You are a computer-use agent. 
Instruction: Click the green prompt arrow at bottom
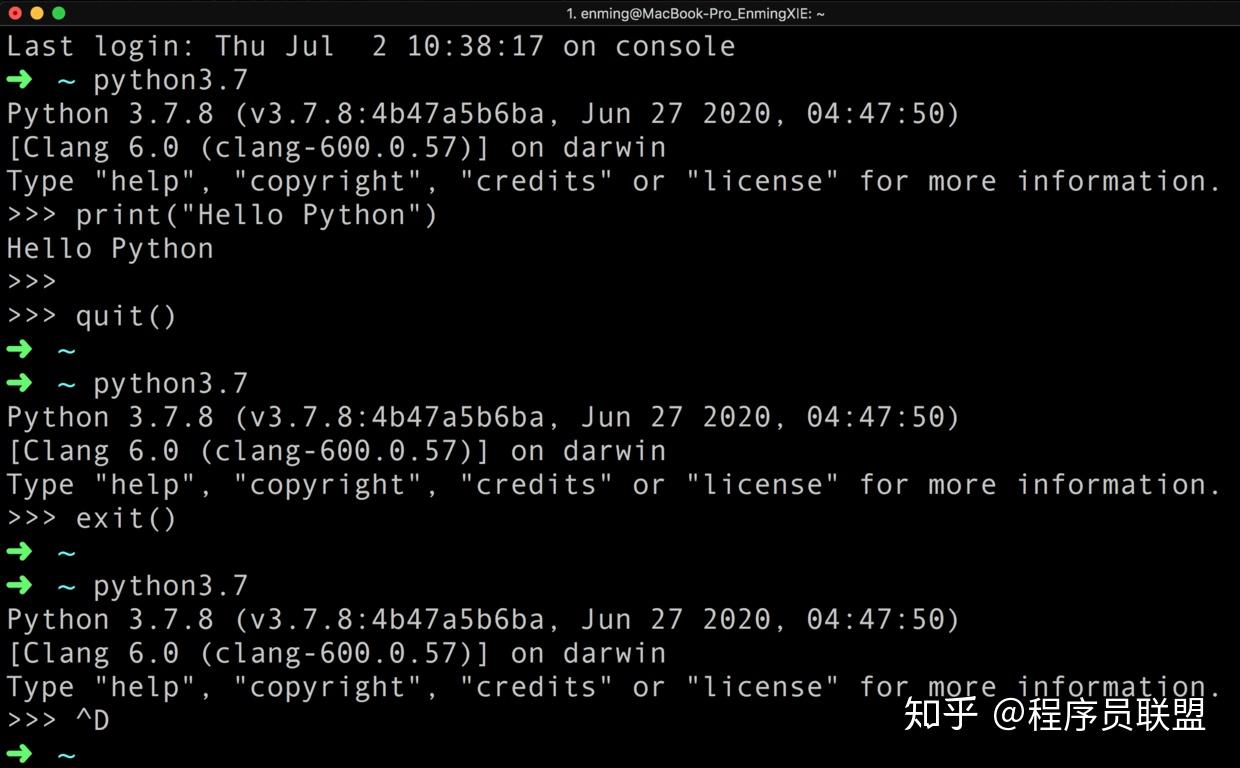[x=20, y=755]
